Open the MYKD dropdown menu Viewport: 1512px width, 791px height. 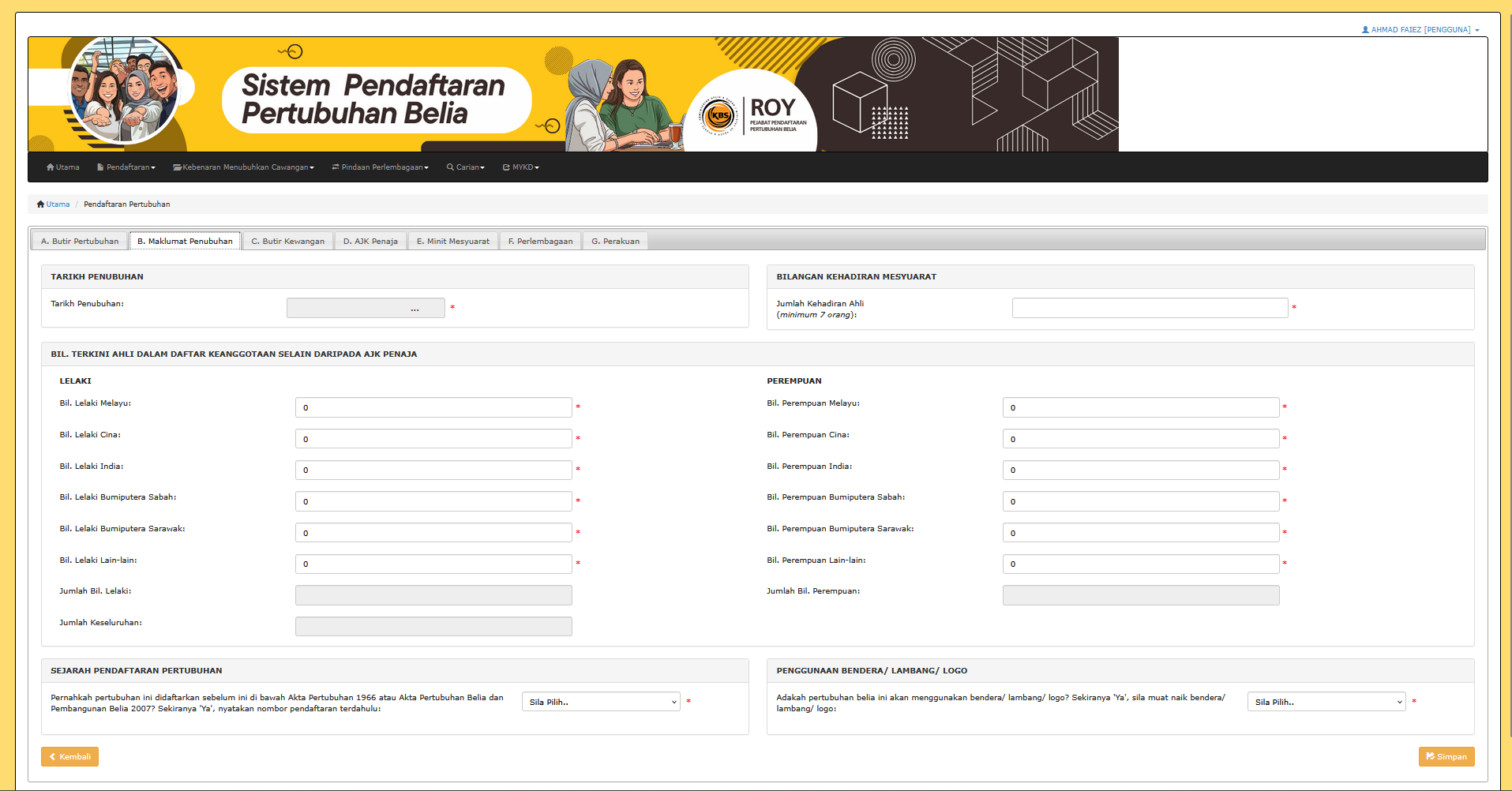tap(521, 167)
